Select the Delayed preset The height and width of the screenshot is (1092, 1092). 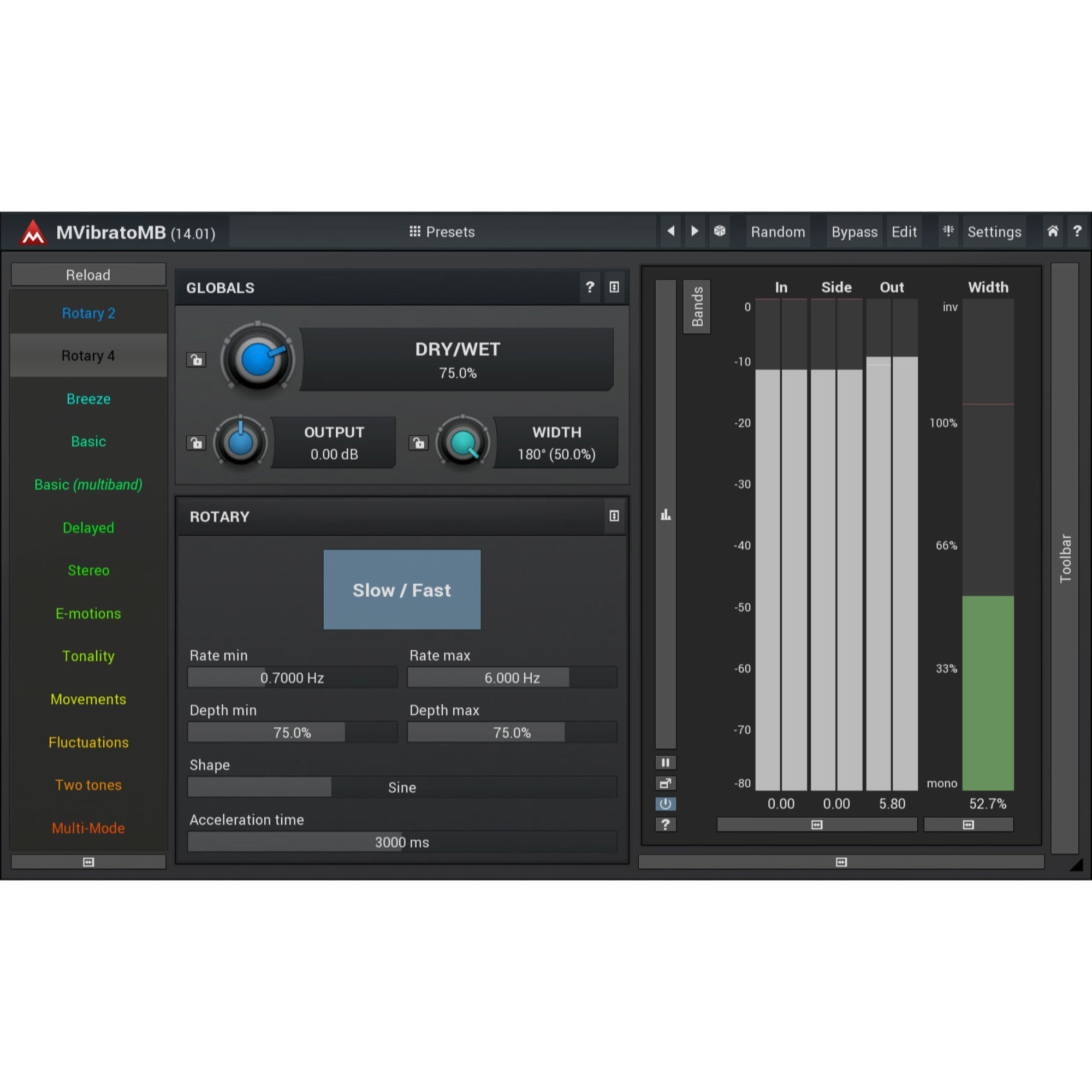88,527
